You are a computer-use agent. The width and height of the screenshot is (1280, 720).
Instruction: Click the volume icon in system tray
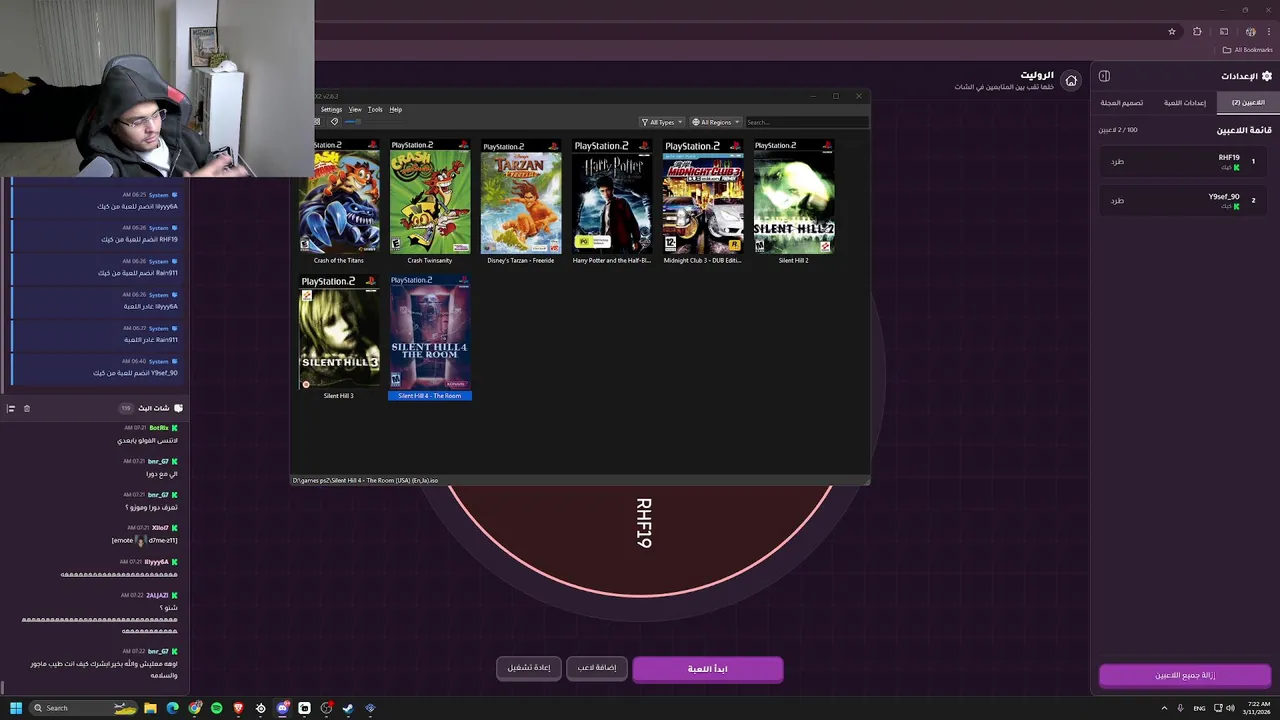pos(1230,708)
